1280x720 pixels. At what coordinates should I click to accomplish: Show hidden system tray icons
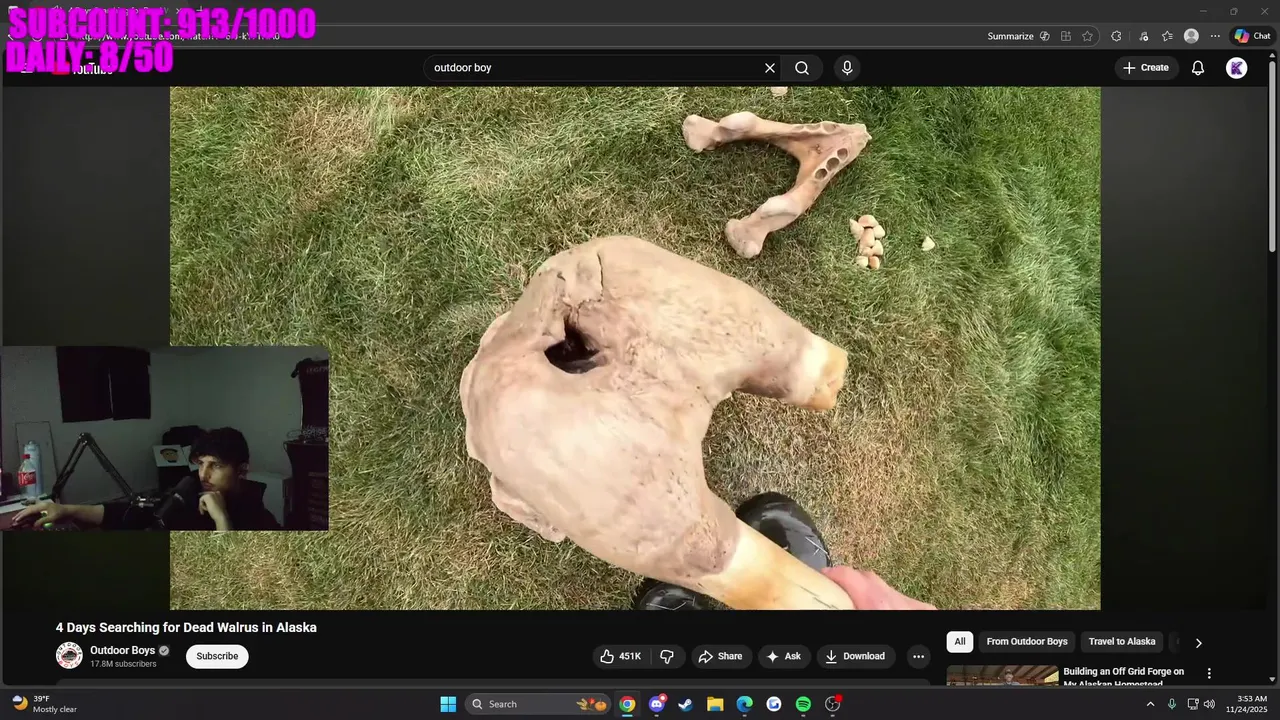(x=1150, y=704)
